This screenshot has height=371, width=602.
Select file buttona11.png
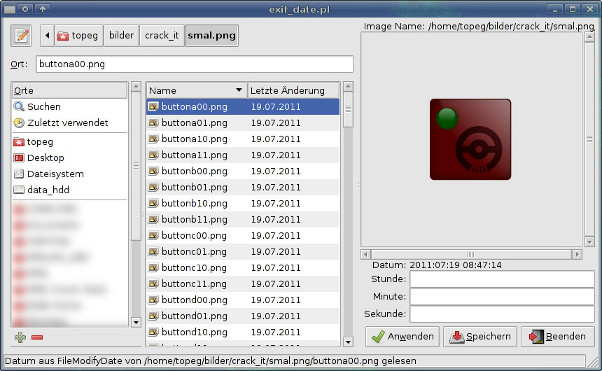243,155
